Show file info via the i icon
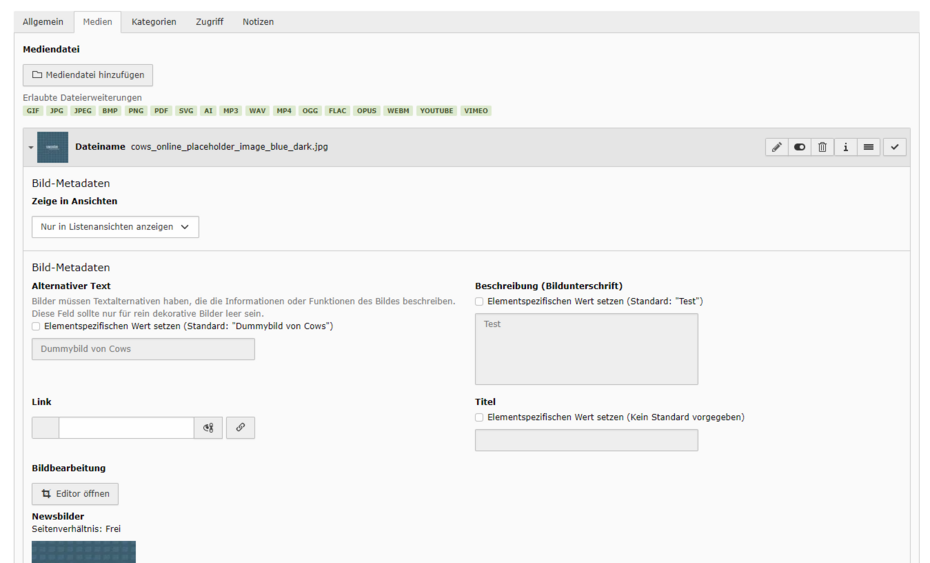The image size is (930, 563). click(x=845, y=147)
